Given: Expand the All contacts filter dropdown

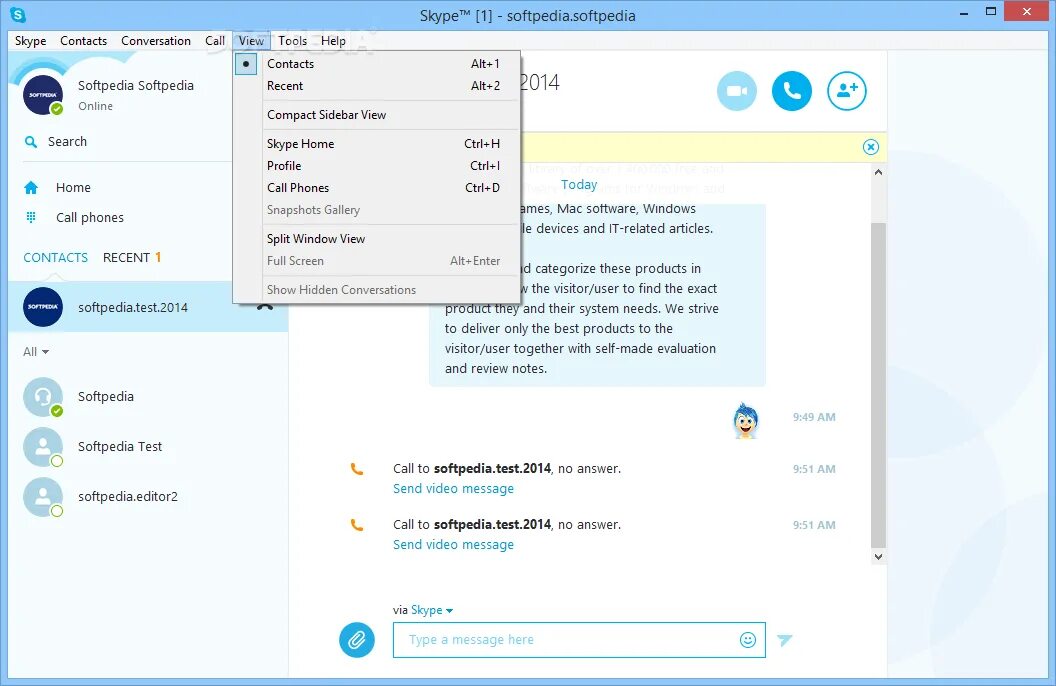Looking at the screenshot, I should point(36,351).
